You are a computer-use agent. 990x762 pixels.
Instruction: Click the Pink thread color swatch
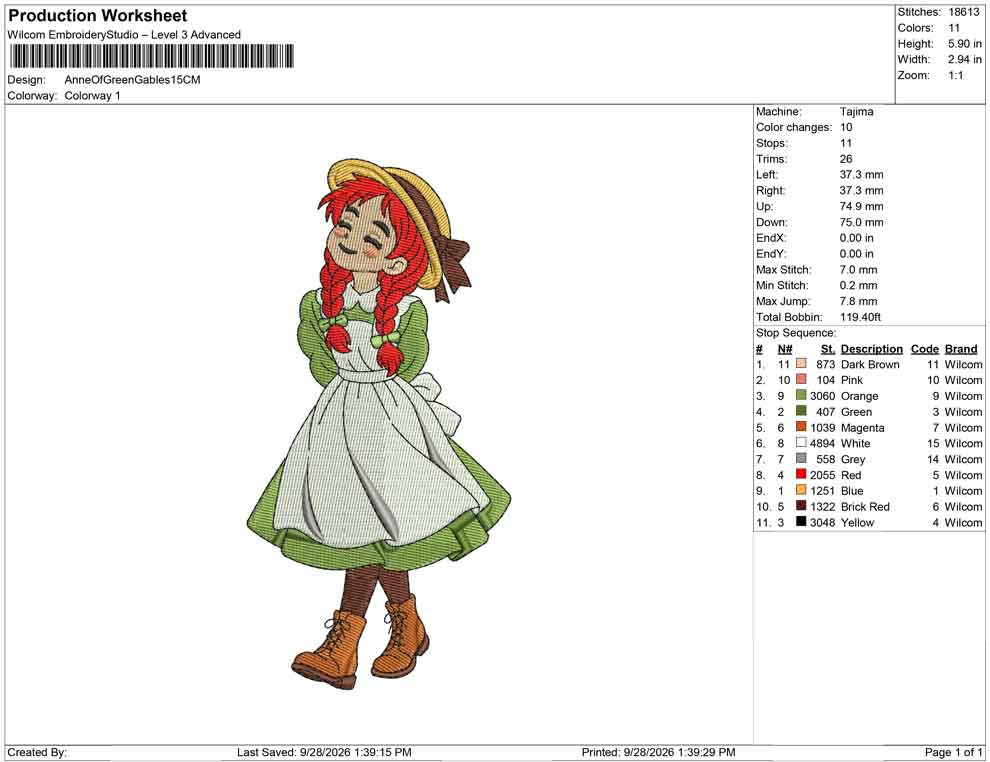801,379
